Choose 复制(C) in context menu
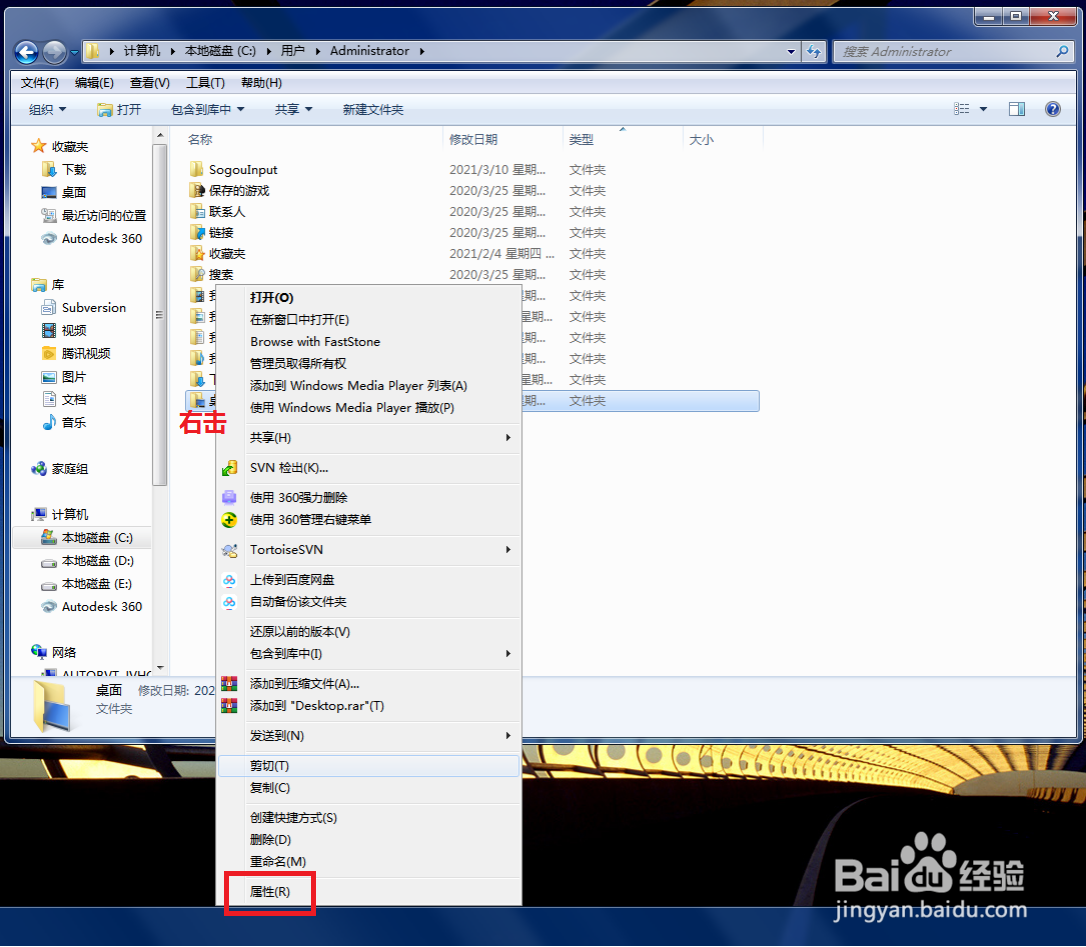1086x947 pixels. coord(370,788)
